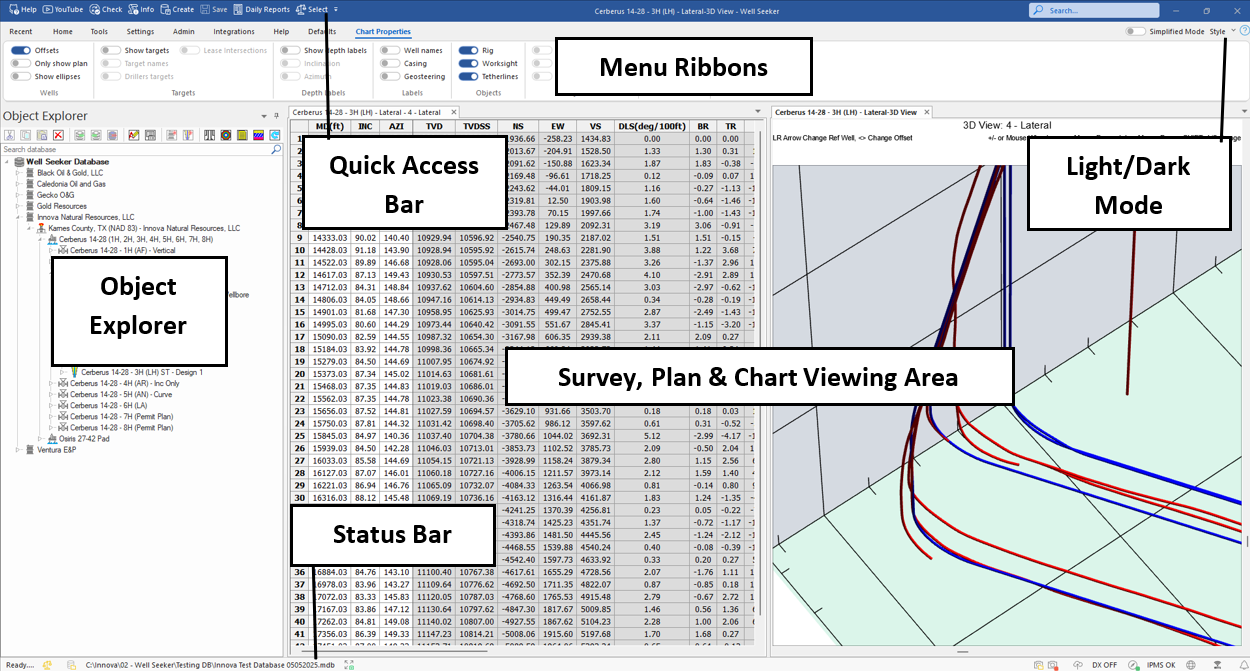Screen dimensions: 1250x671
Task: Open the Settings ribbon tab
Action: (140, 31)
